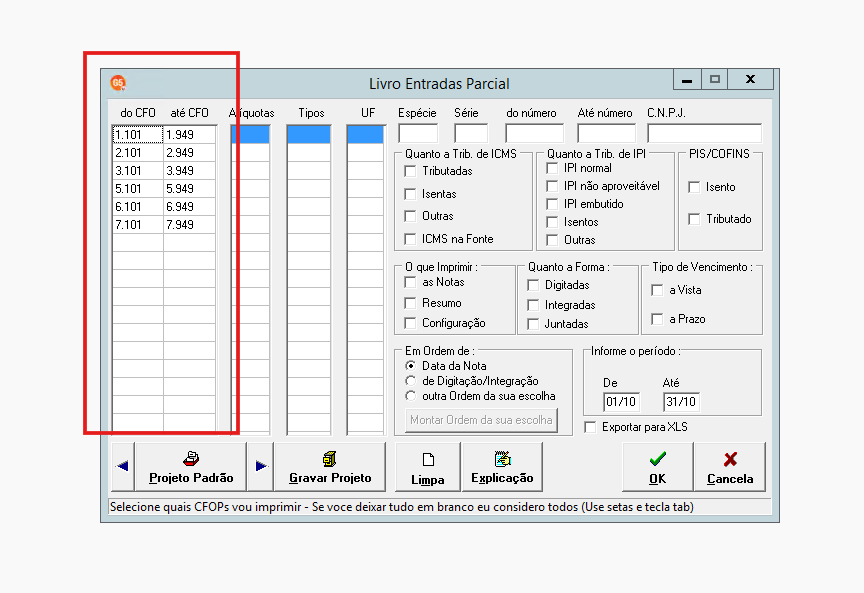
Task: Select do CFO cell 3.101
Action: click(138, 171)
